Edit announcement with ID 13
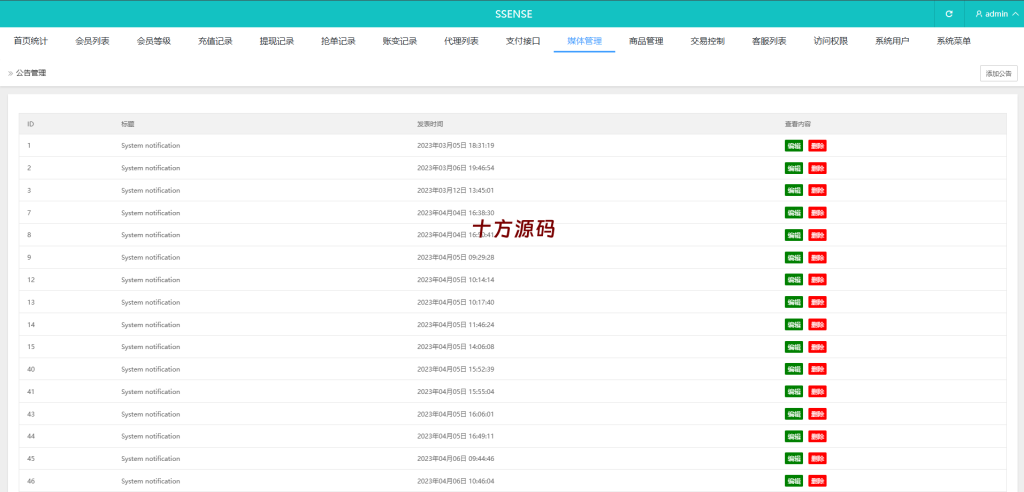Viewport: 1024px width, 492px height. [793, 302]
